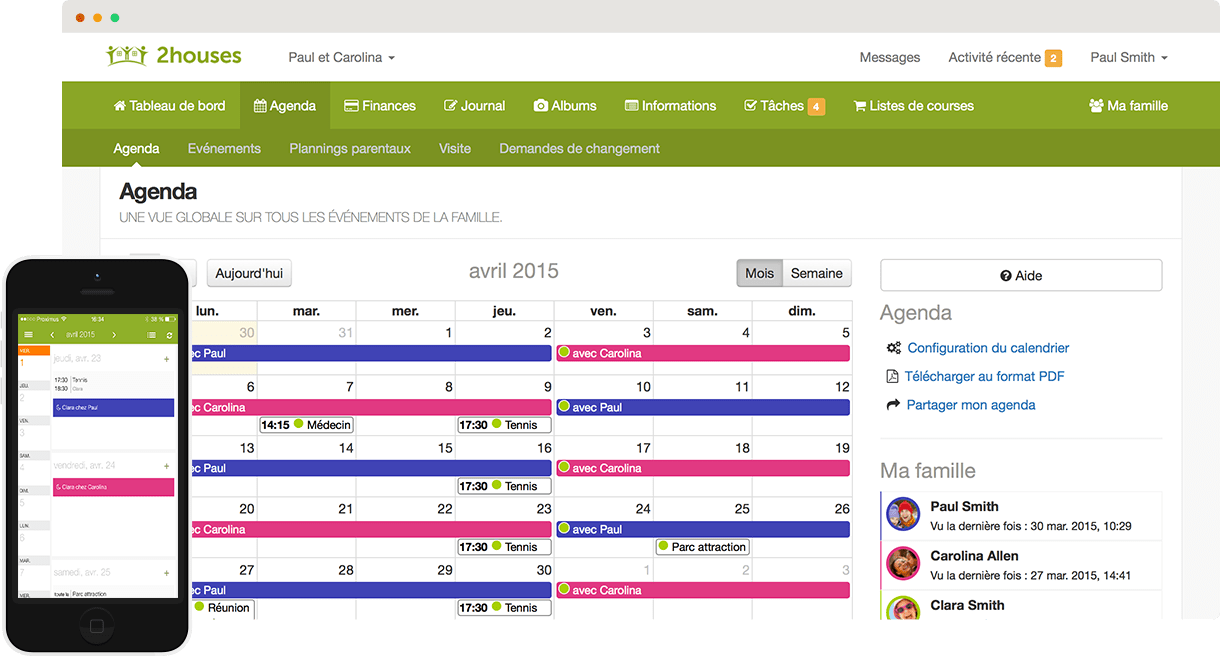
Task: Click the Finances credit card icon
Action: [351, 106]
